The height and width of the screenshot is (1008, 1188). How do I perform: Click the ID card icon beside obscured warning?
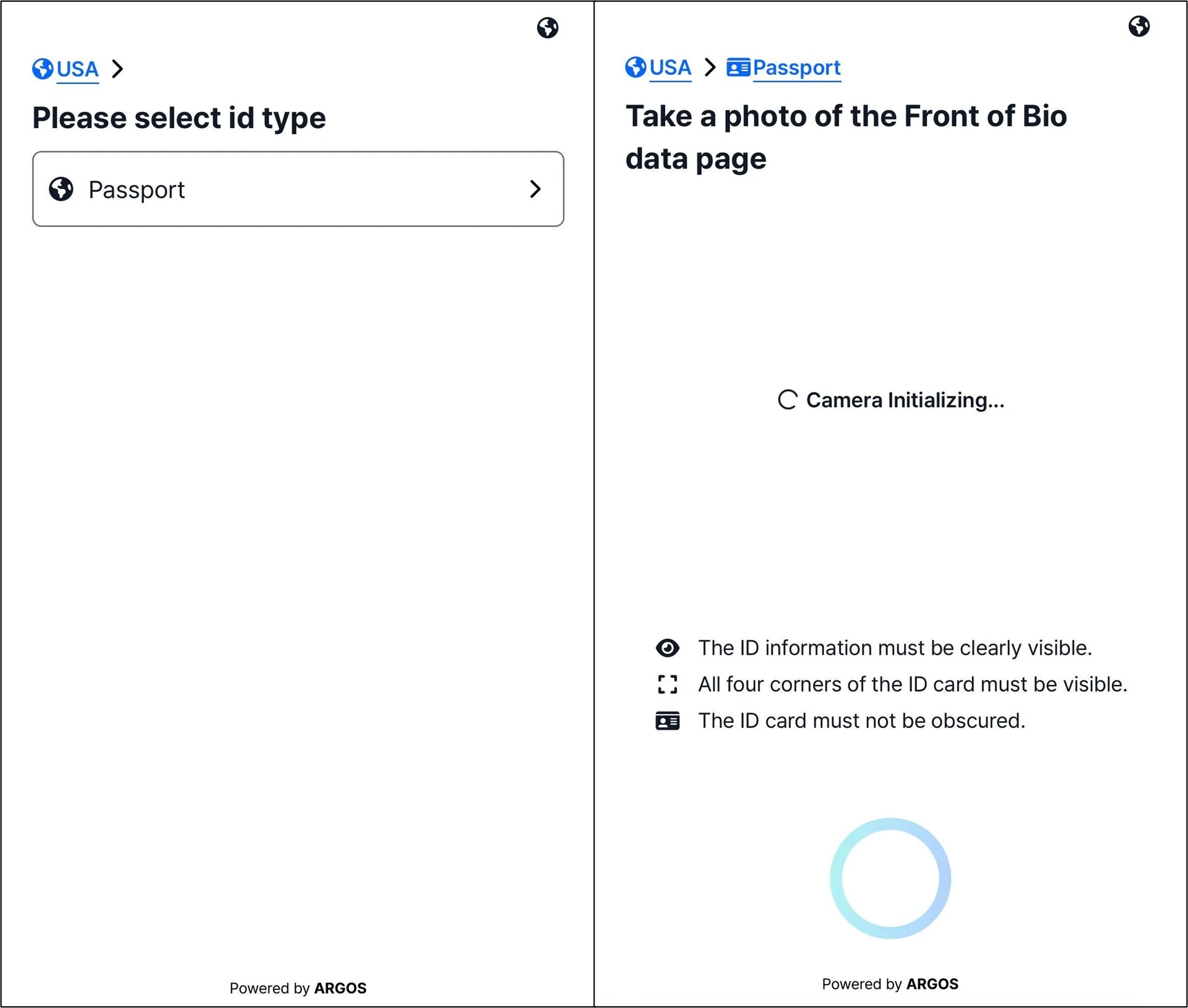(x=666, y=720)
